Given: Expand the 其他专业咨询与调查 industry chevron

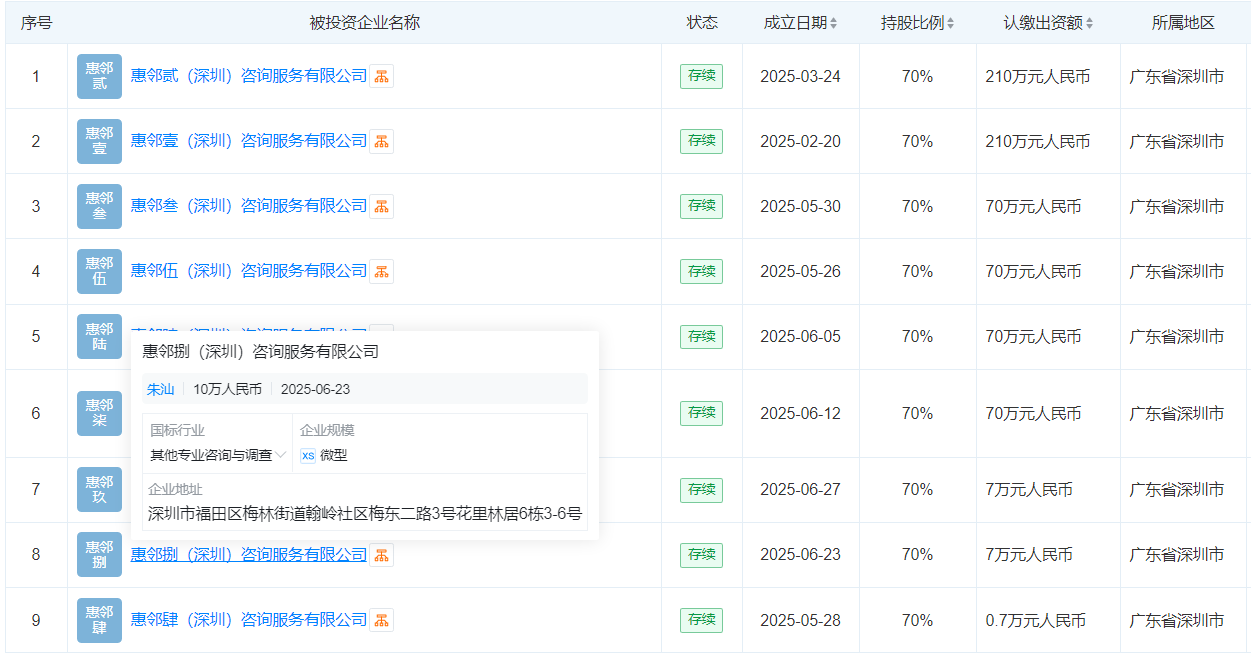Looking at the screenshot, I should click(x=281, y=455).
